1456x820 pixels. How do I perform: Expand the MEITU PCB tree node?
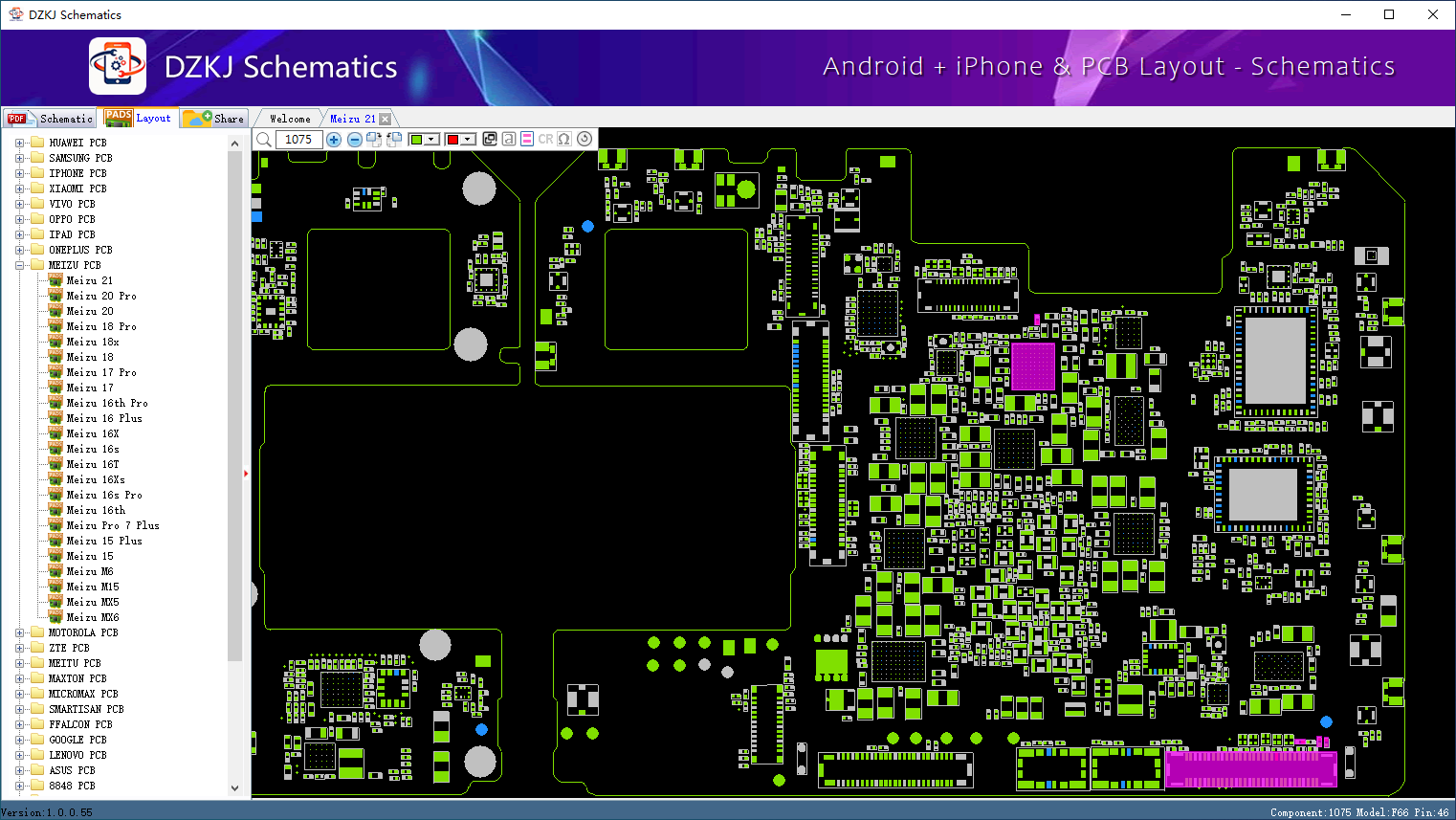click(19, 663)
